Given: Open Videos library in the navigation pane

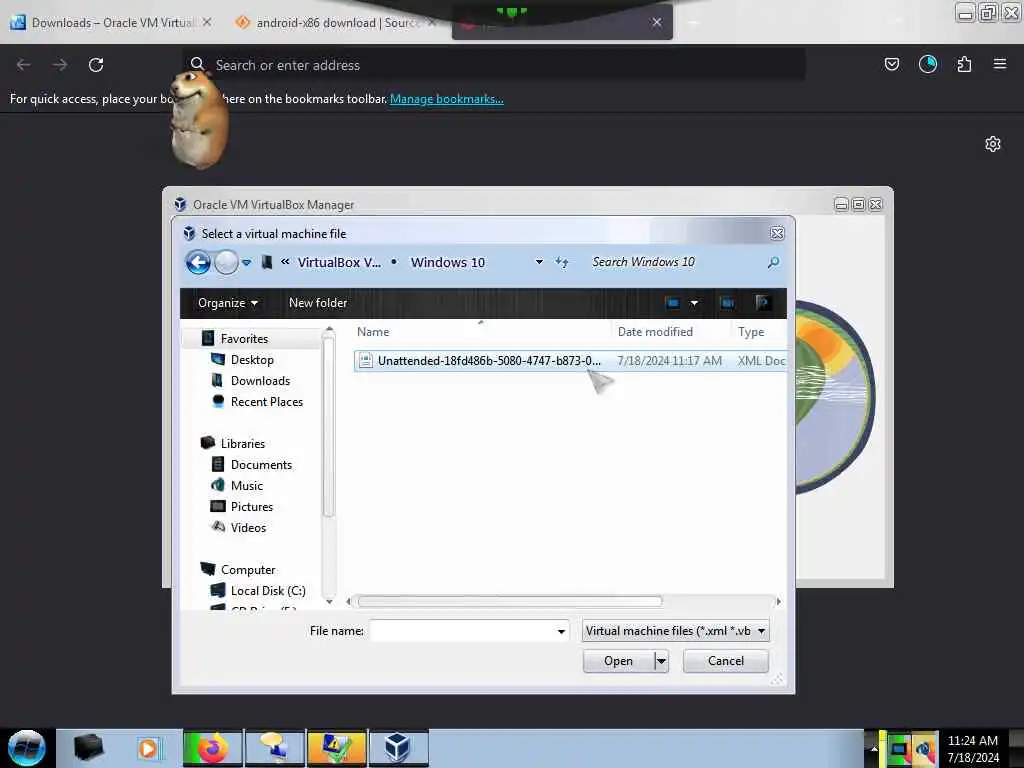Looking at the screenshot, I should pyautogui.click(x=248, y=527).
